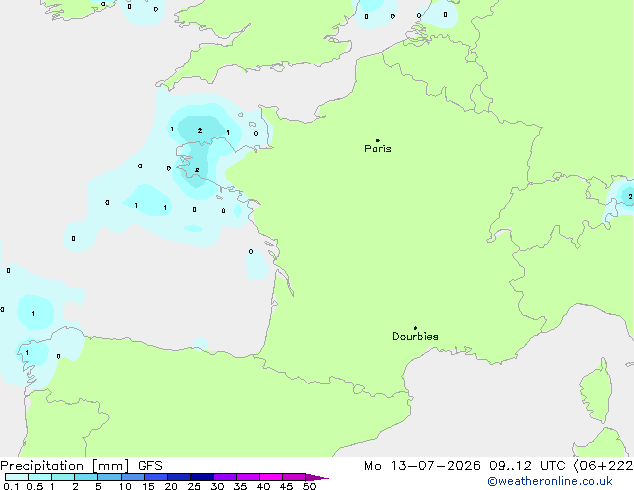Pick the 40–45 mm magenta legend swatch
Image resolution: width=634 pixels, height=490 pixels.
271,477
